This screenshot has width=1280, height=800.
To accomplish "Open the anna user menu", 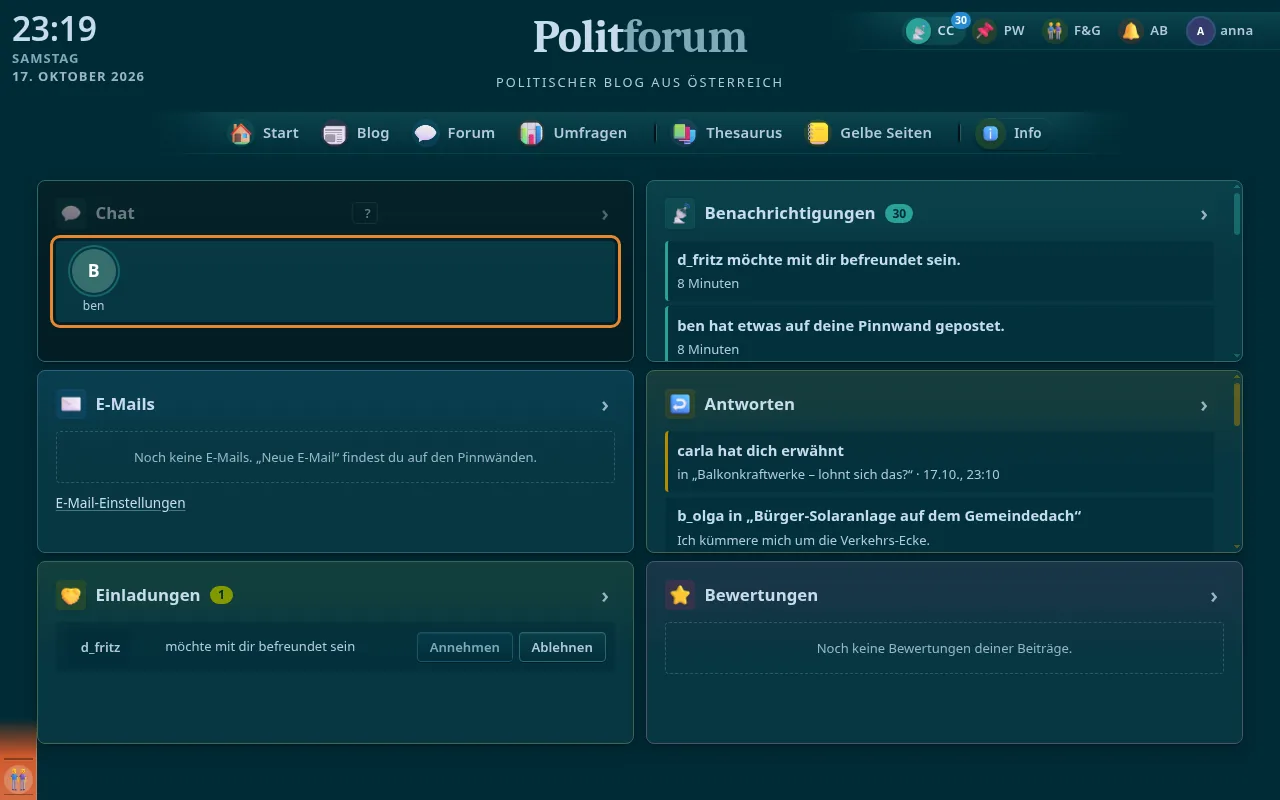I will pos(1220,31).
